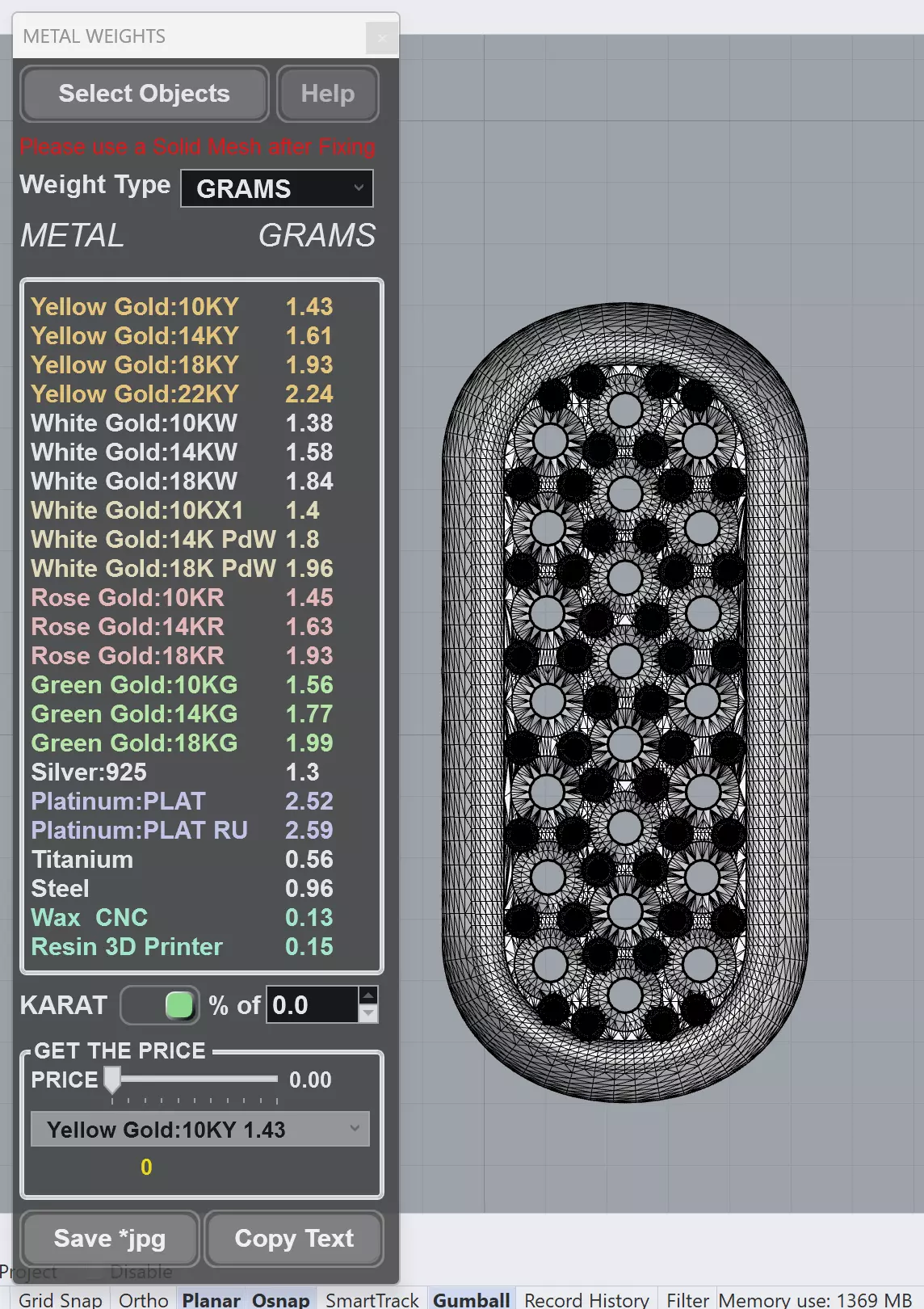
Task: Select the Platinum:PLAT RU row
Action: [x=183, y=831]
